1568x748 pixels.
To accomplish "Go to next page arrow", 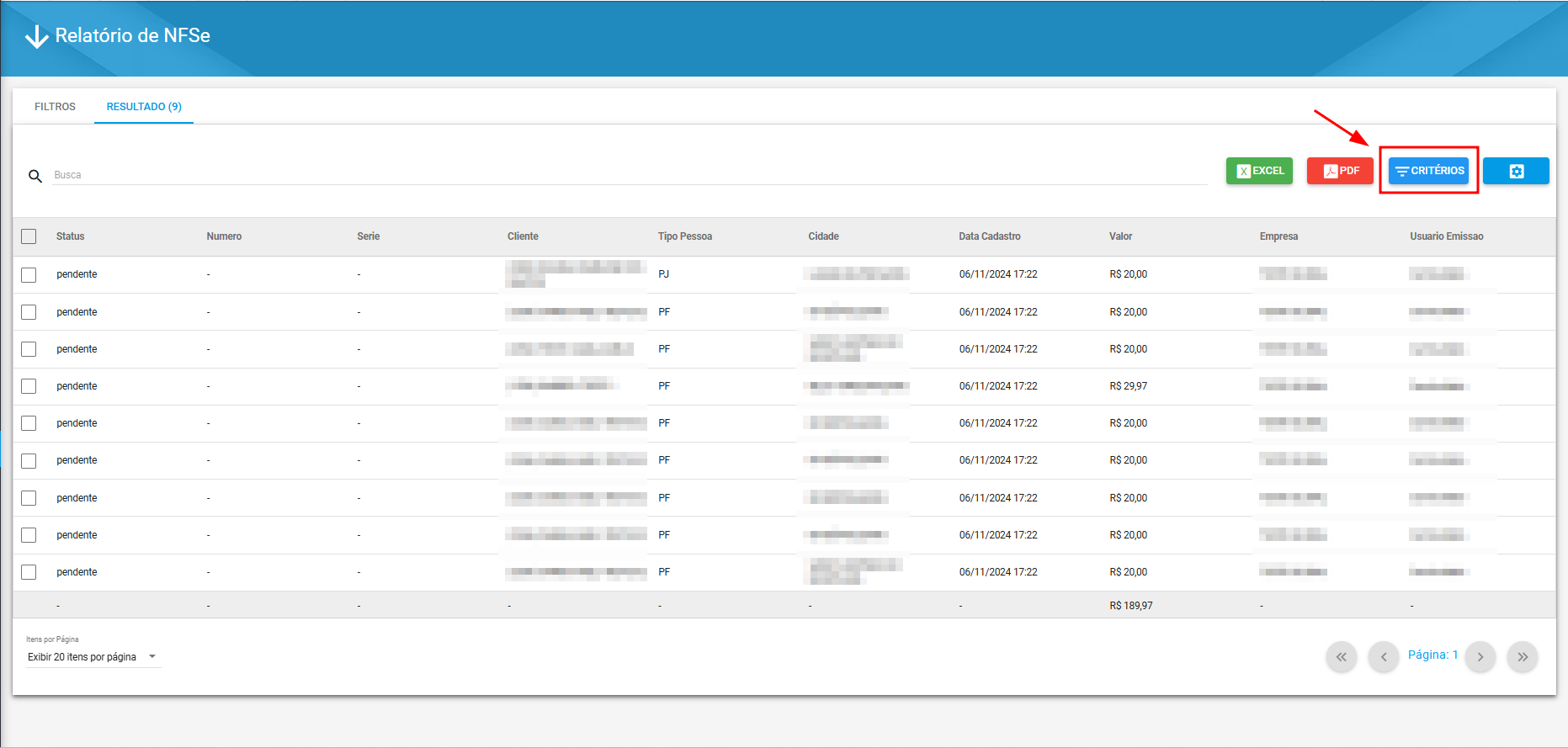I will pyautogui.click(x=1480, y=656).
